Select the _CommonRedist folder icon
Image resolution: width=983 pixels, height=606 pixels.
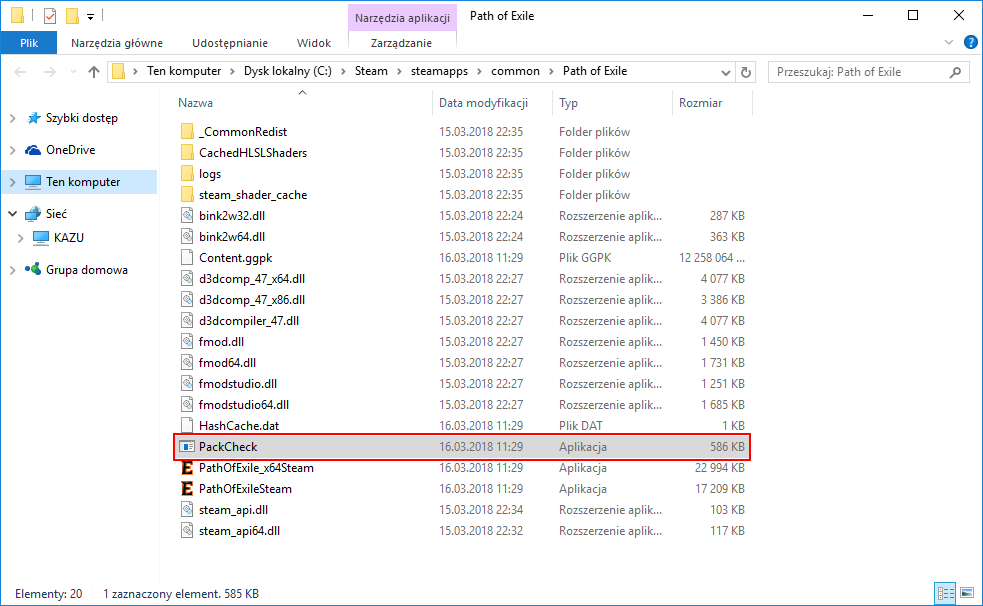(x=187, y=132)
